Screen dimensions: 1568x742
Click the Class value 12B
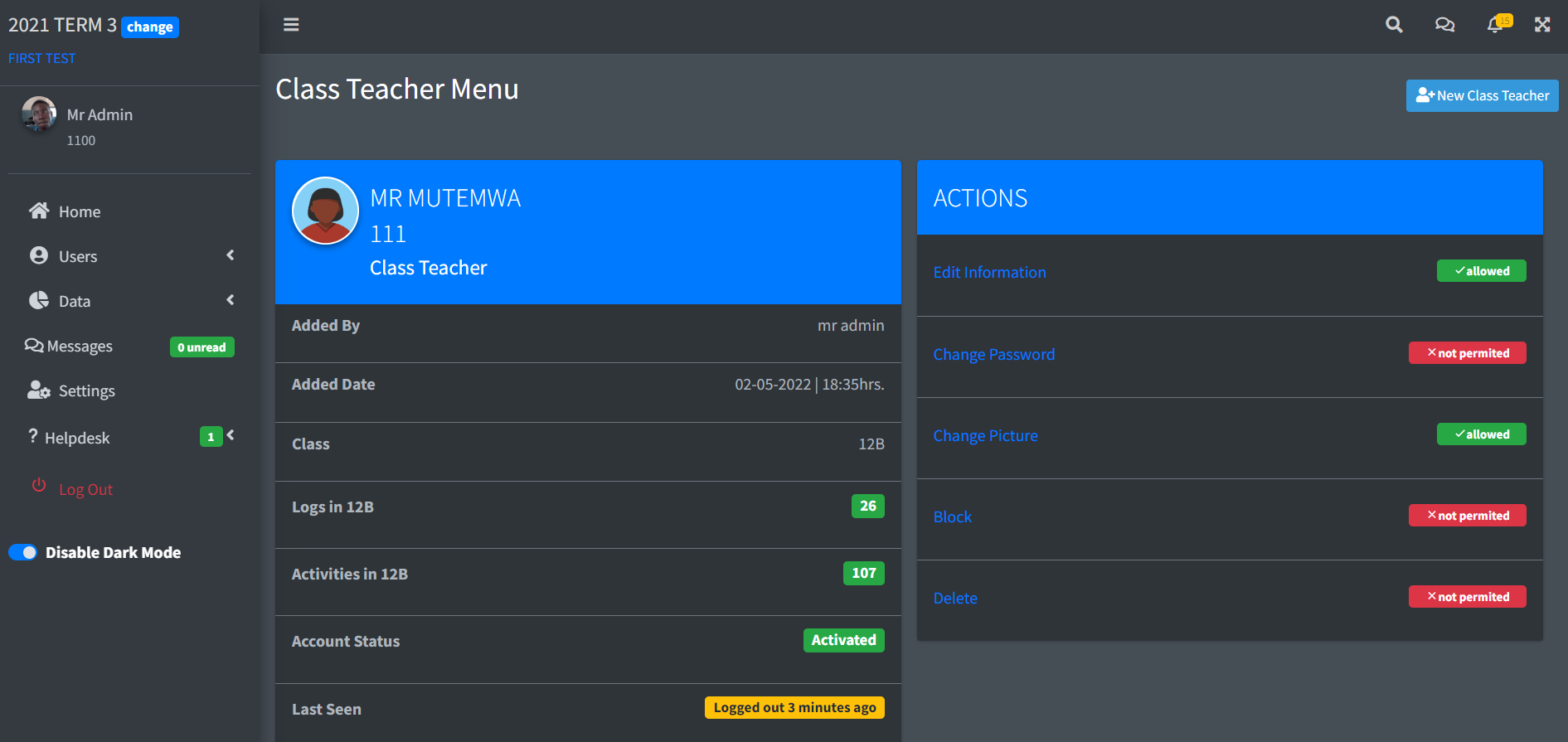pyautogui.click(x=871, y=444)
